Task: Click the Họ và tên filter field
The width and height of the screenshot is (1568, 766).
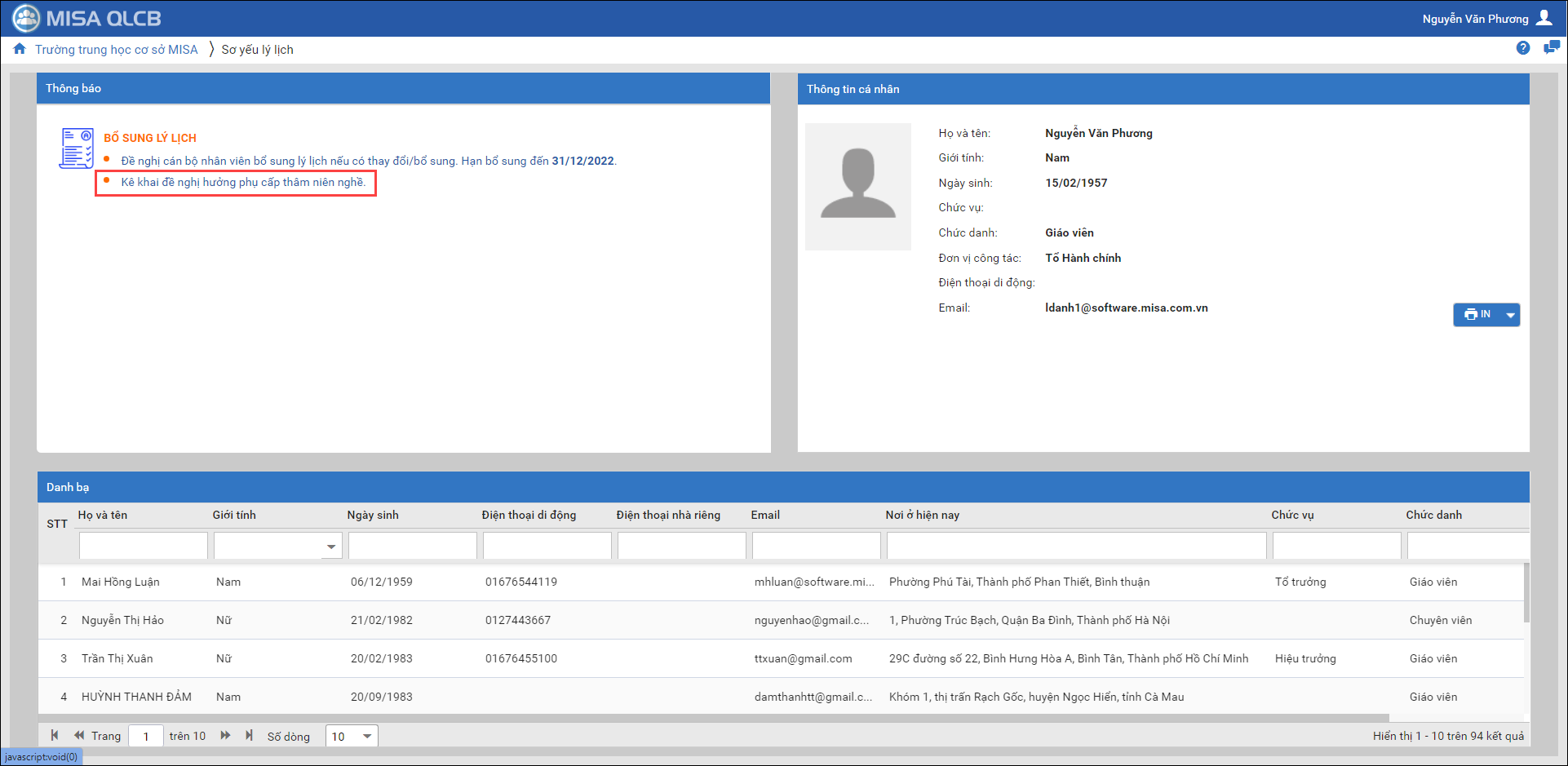Action: [x=143, y=546]
